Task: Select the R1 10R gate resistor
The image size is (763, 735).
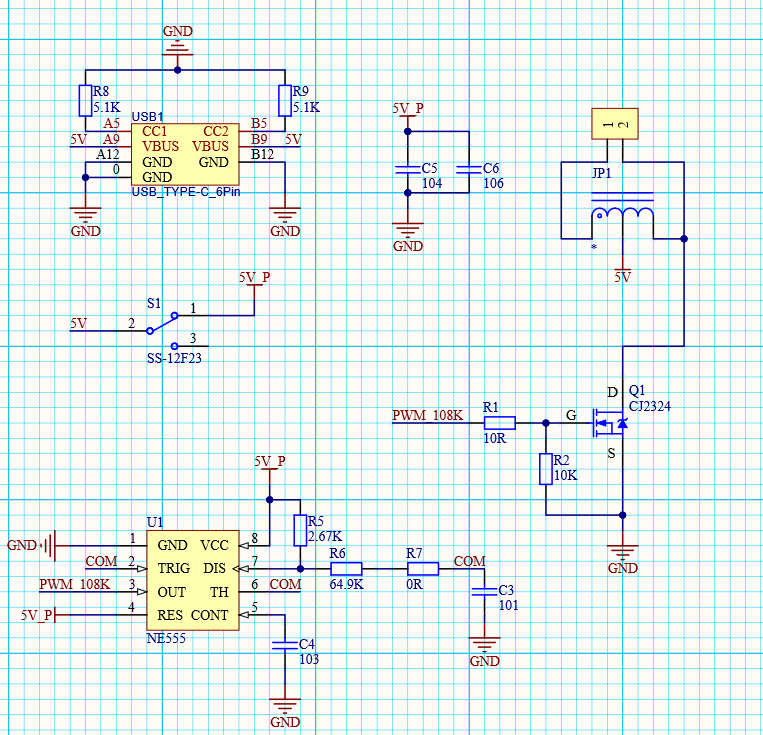Action: click(498, 423)
